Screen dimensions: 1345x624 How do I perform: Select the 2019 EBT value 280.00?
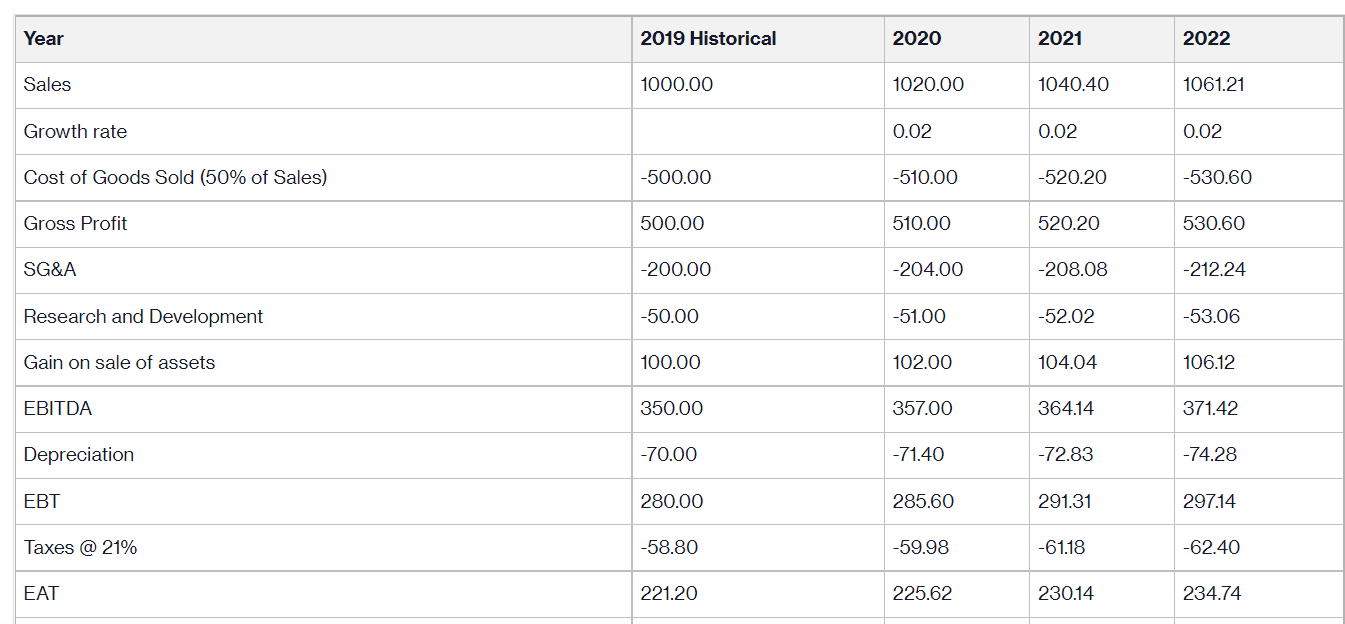672,501
